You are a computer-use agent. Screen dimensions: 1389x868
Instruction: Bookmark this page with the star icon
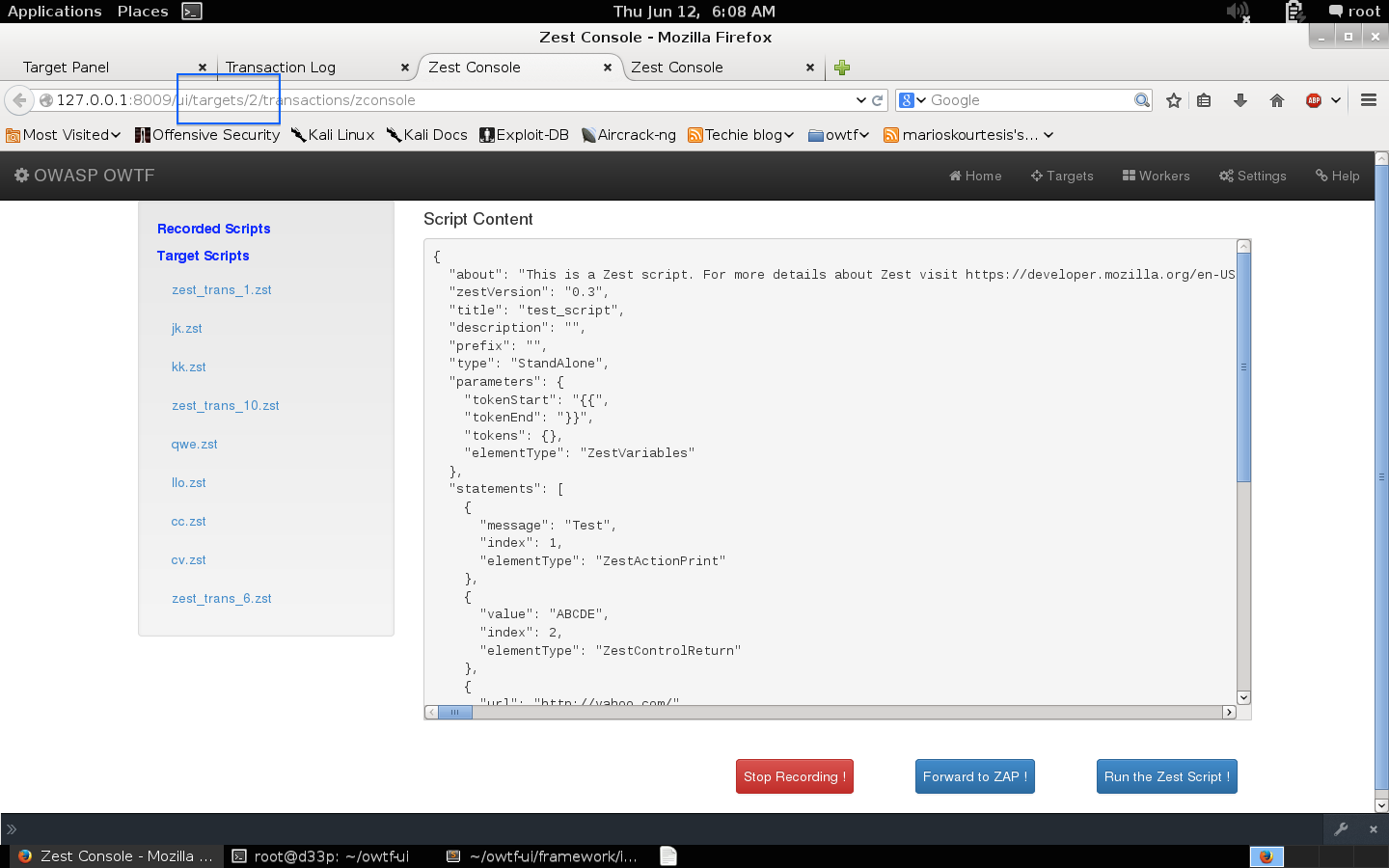pyautogui.click(x=1174, y=100)
